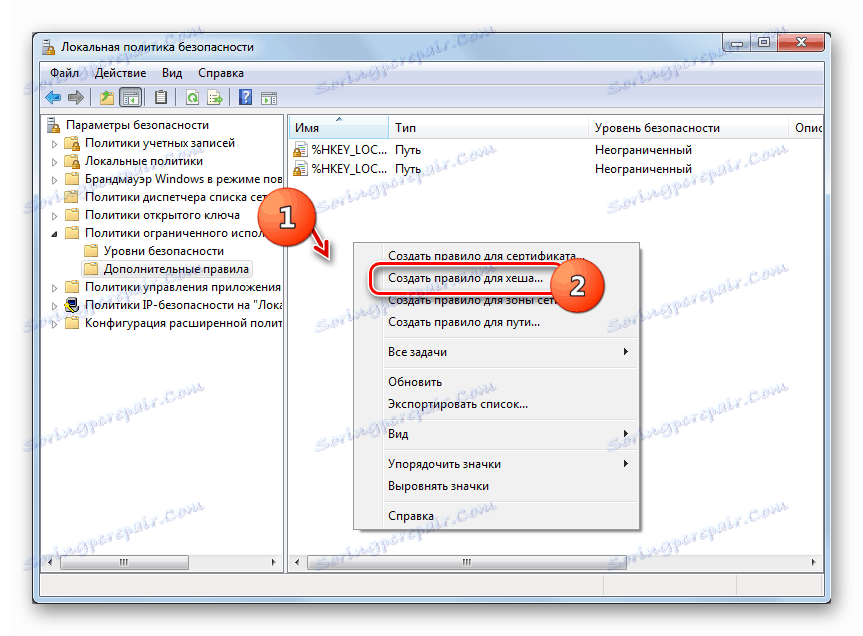863x636 pixels.
Task: Click the Локальные политики folder icon
Action: click(72, 161)
